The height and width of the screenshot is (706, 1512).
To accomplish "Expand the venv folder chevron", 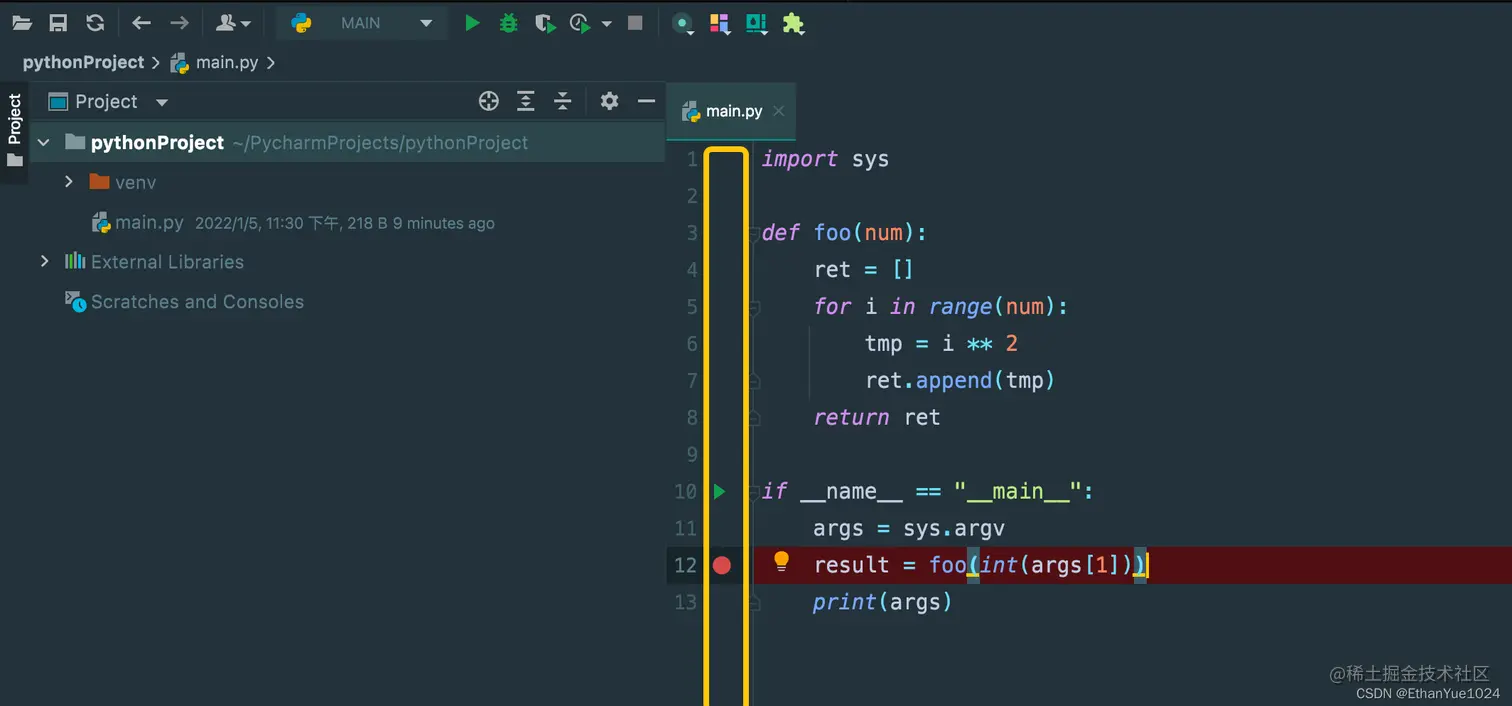I will [68, 182].
